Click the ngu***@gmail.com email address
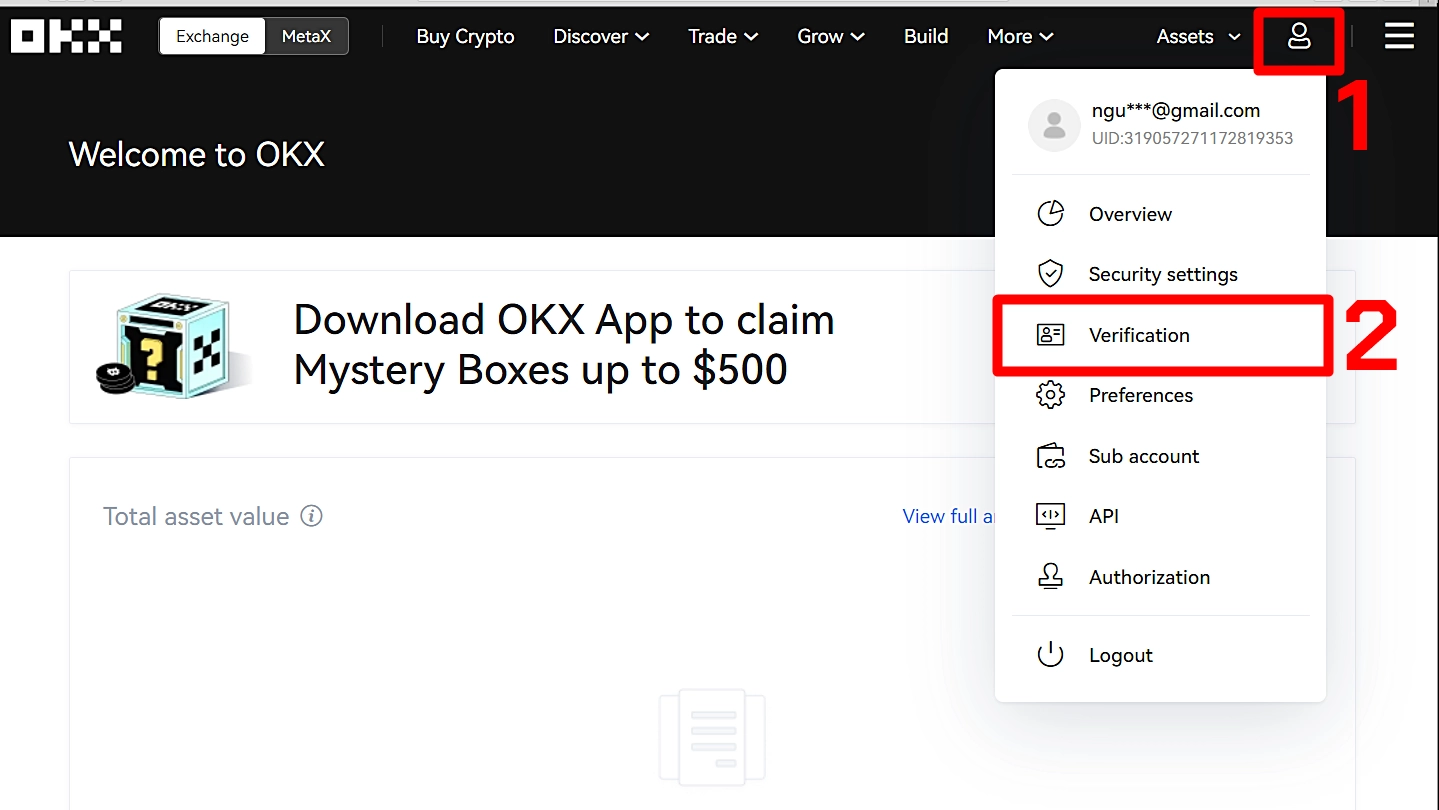The height and width of the screenshot is (810, 1439). pos(1176,111)
